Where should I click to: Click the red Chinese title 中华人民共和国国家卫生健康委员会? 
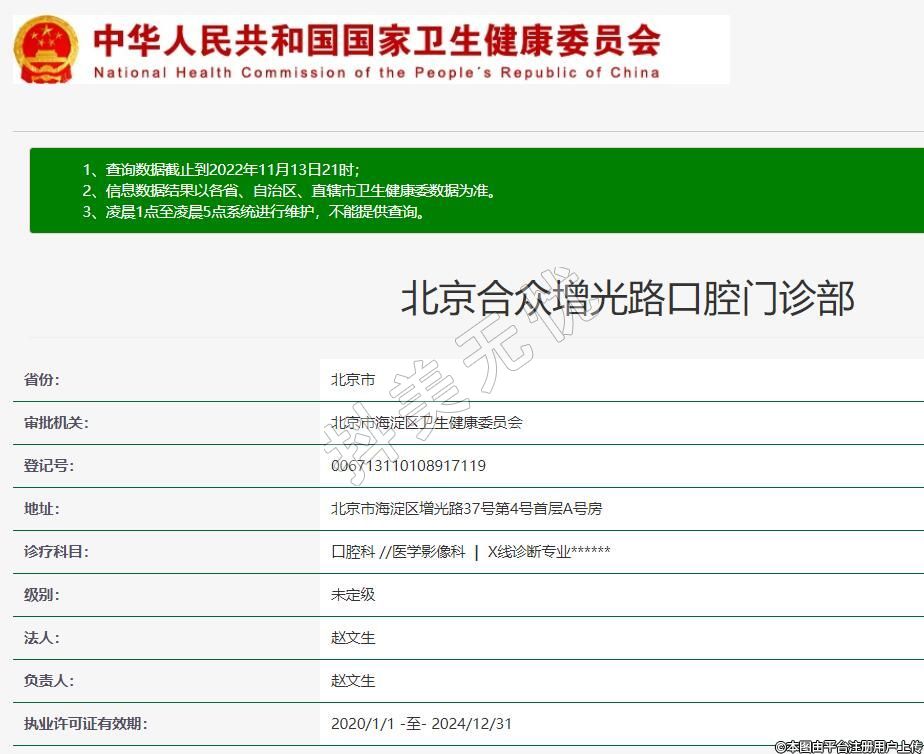point(376,40)
